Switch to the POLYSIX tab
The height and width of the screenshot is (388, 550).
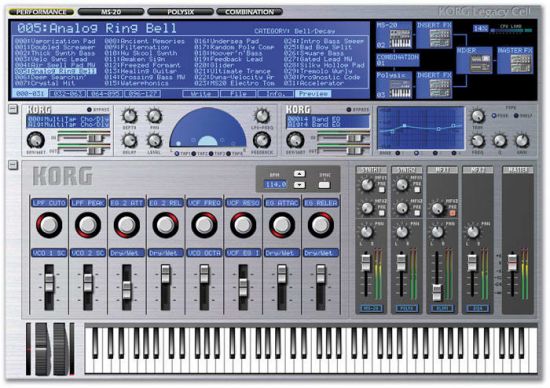[180, 12]
